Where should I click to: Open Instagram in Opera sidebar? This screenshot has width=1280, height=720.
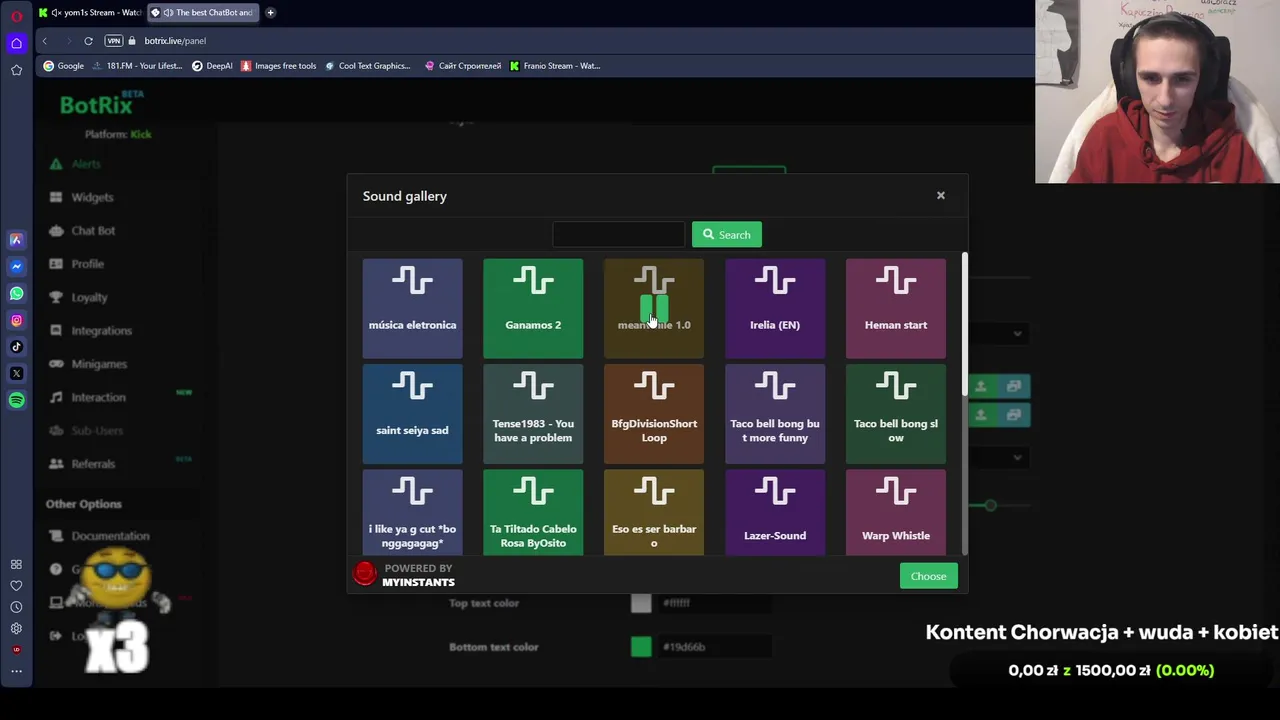pos(16,320)
